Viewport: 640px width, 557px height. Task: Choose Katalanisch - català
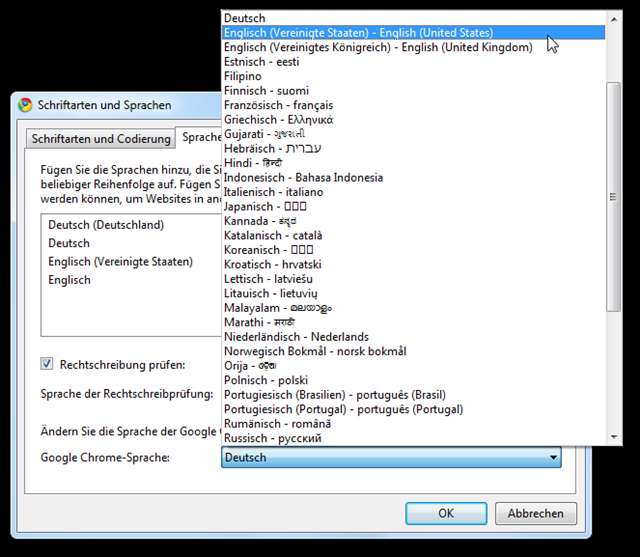point(413,235)
